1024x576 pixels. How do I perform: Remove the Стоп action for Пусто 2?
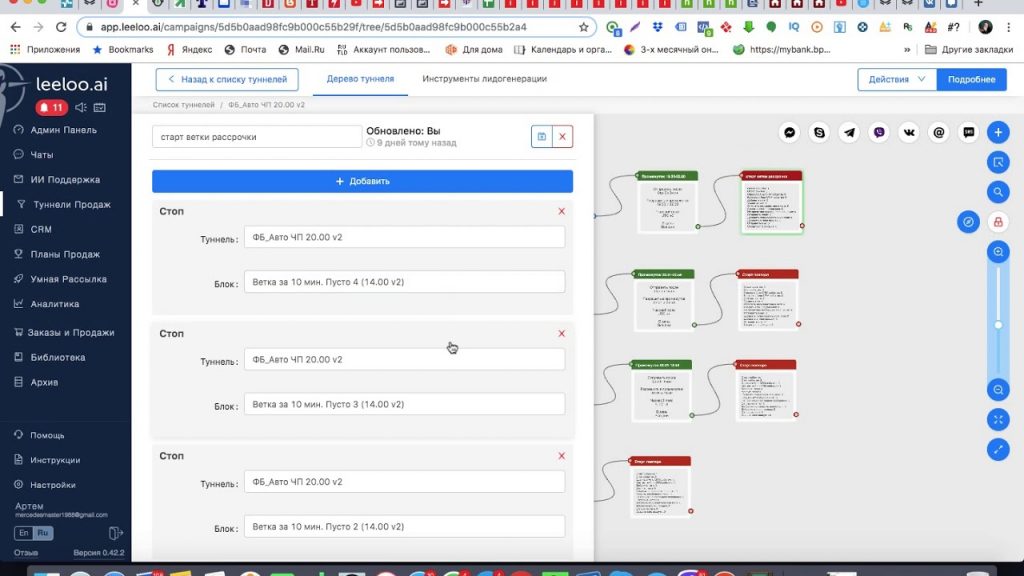point(562,456)
